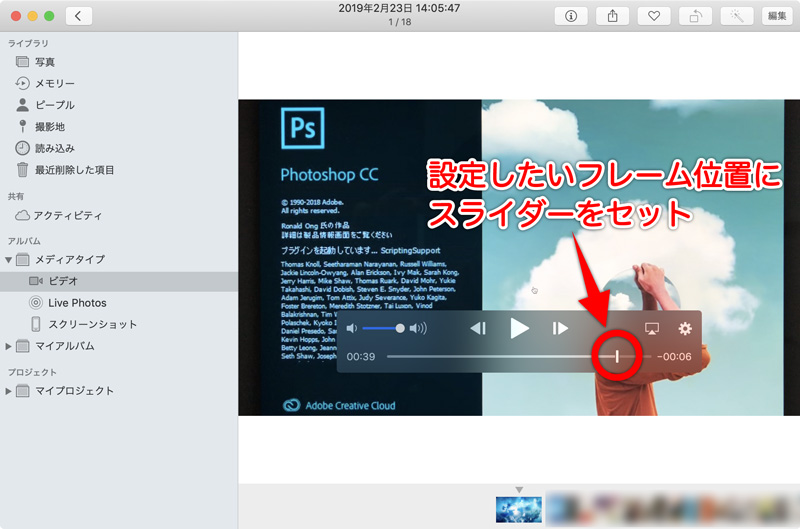Select the マイプロジェクト folder
The width and height of the screenshot is (800, 529).
(119, 391)
